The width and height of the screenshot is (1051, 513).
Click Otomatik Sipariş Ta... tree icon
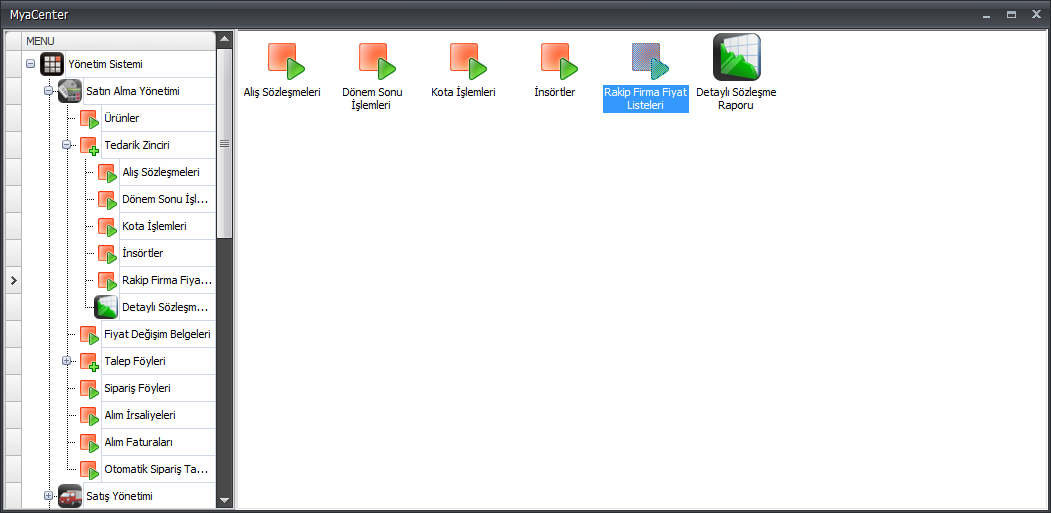89,470
